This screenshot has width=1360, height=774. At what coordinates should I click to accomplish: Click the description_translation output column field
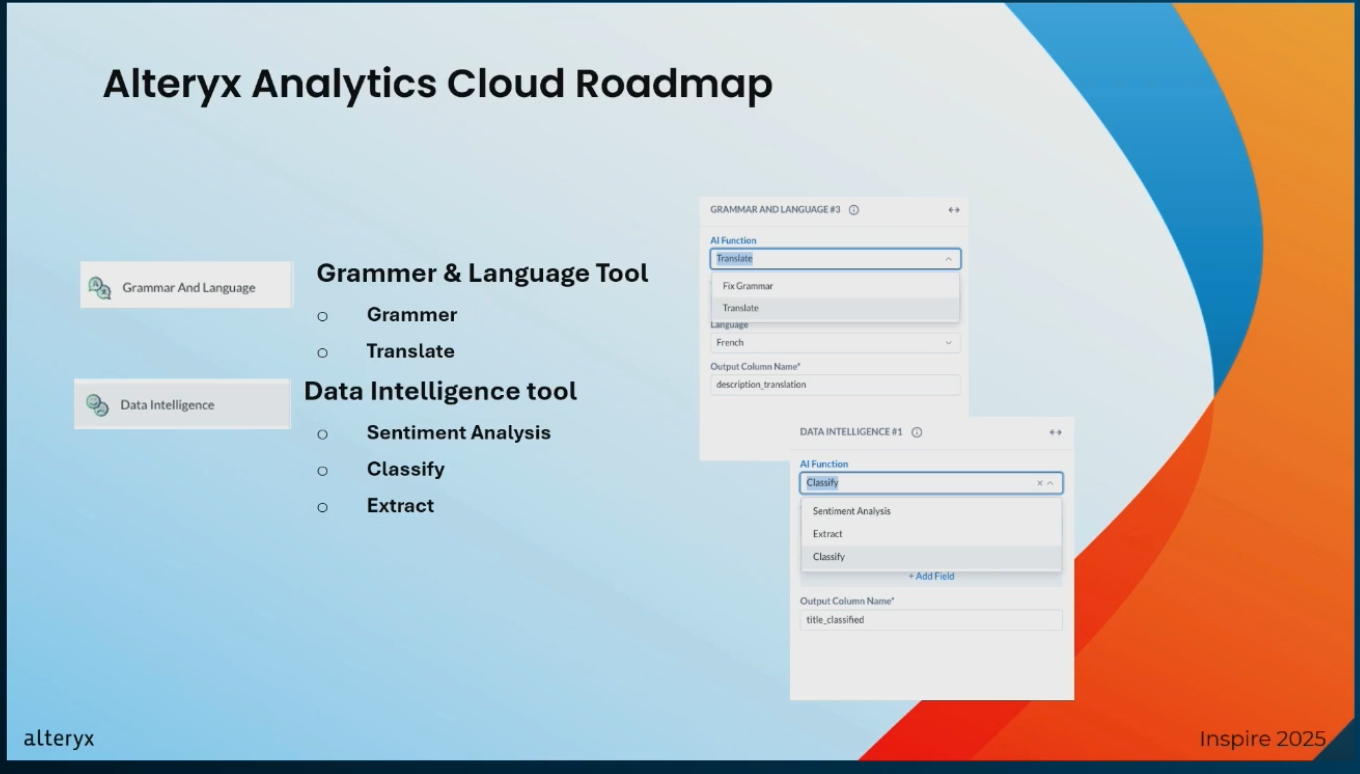click(x=835, y=384)
